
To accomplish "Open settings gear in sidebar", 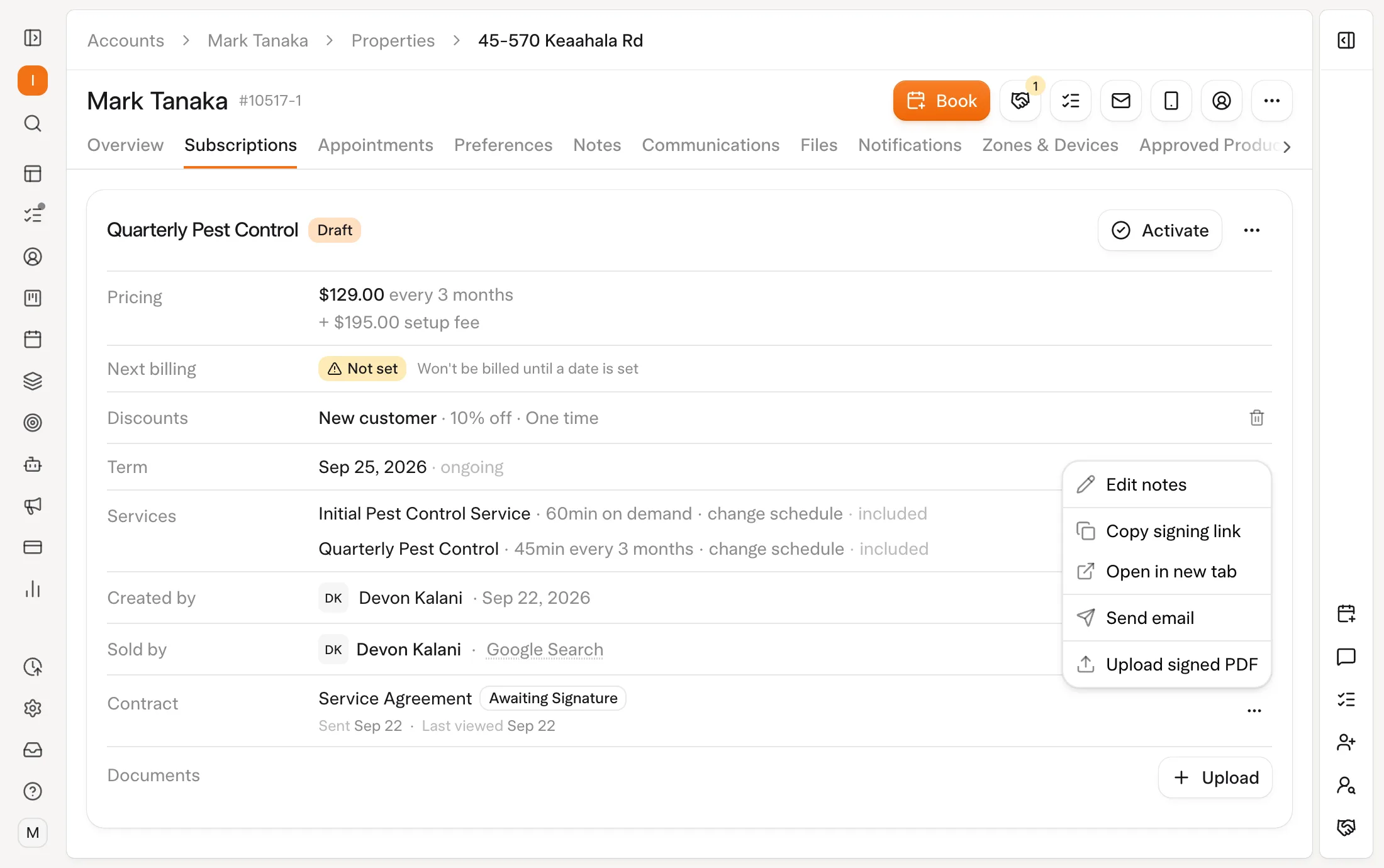I will (x=33, y=708).
